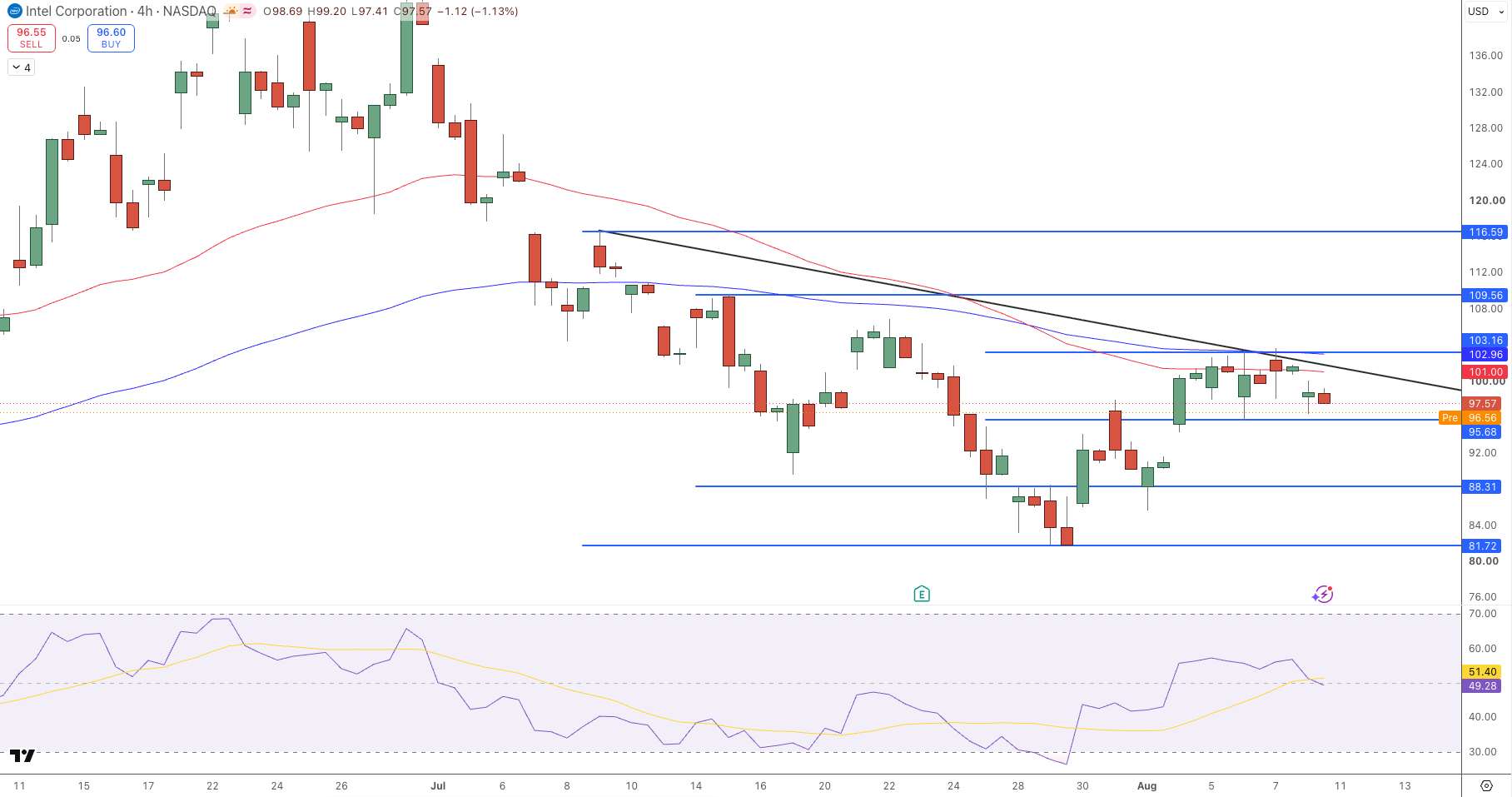Click the Jul label on time axis

click(x=439, y=785)
